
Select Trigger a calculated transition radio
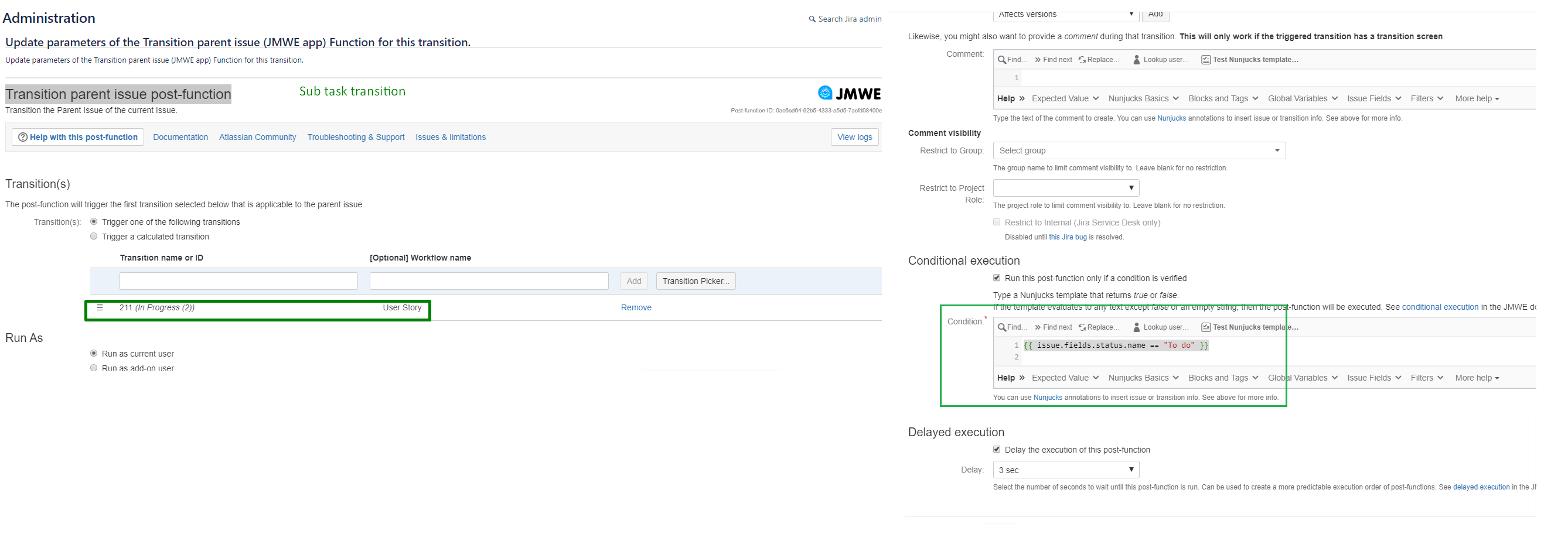click(94, 237)
